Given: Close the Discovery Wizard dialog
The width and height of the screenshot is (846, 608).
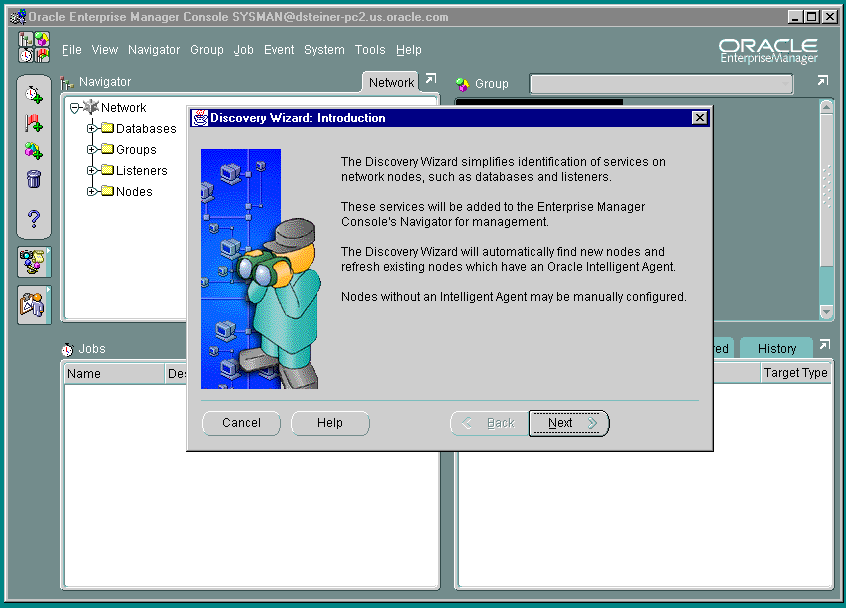Looking at the screenshot, I should [699, 118].
